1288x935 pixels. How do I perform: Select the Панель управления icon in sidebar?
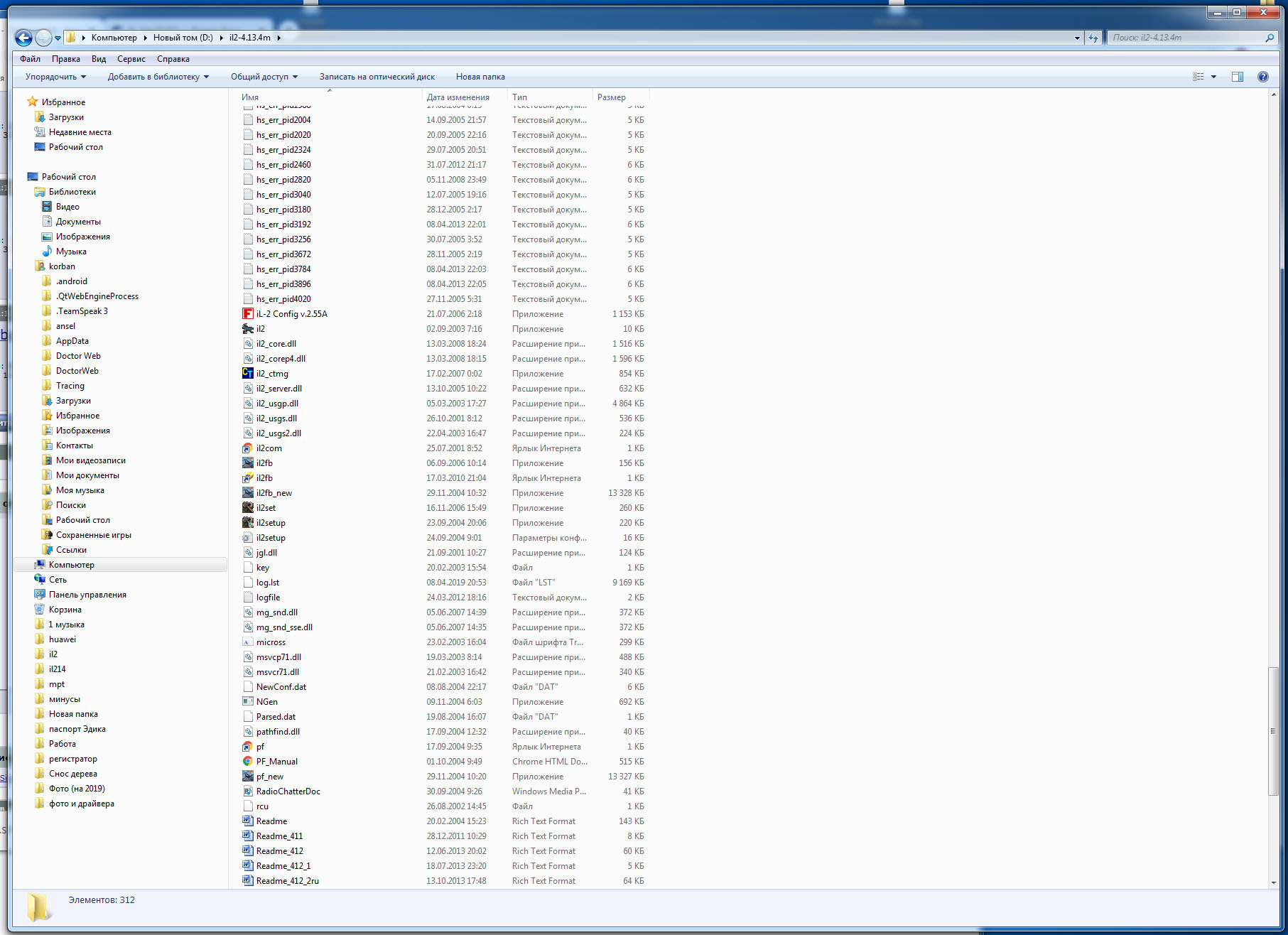[40, 595]
